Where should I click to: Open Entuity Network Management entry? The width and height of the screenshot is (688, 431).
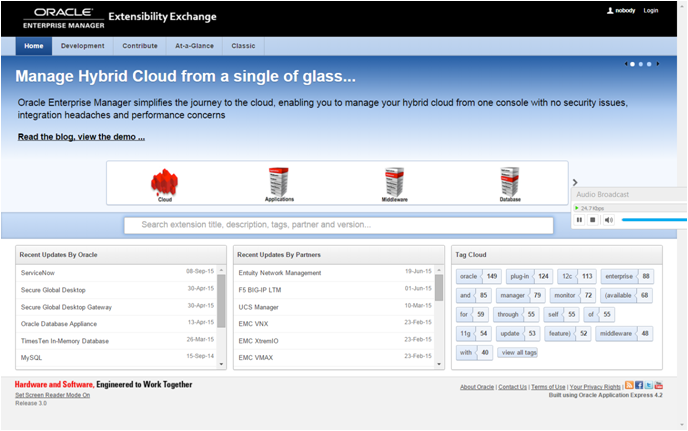click(280, 273)
